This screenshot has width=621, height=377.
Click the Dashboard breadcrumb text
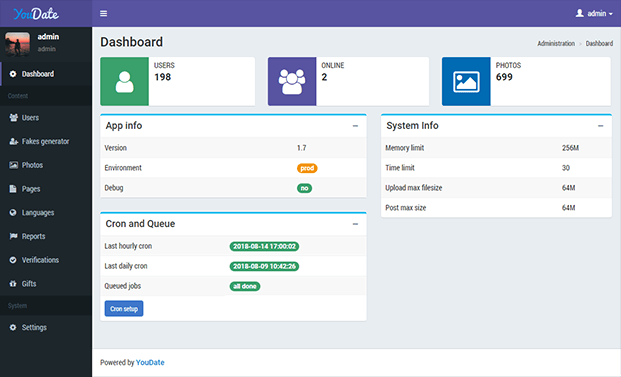(x=599, y=44)
